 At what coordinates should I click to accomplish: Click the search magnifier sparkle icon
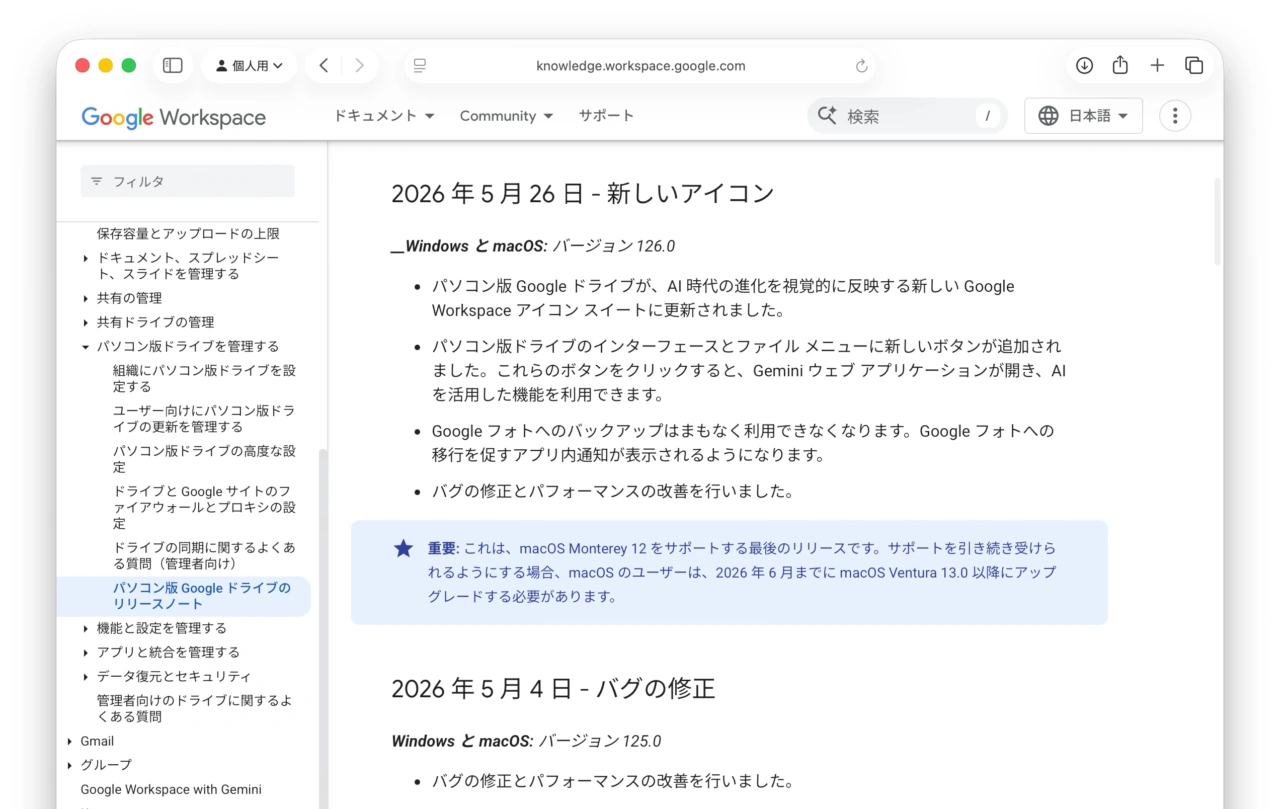(x=827, y=116)
